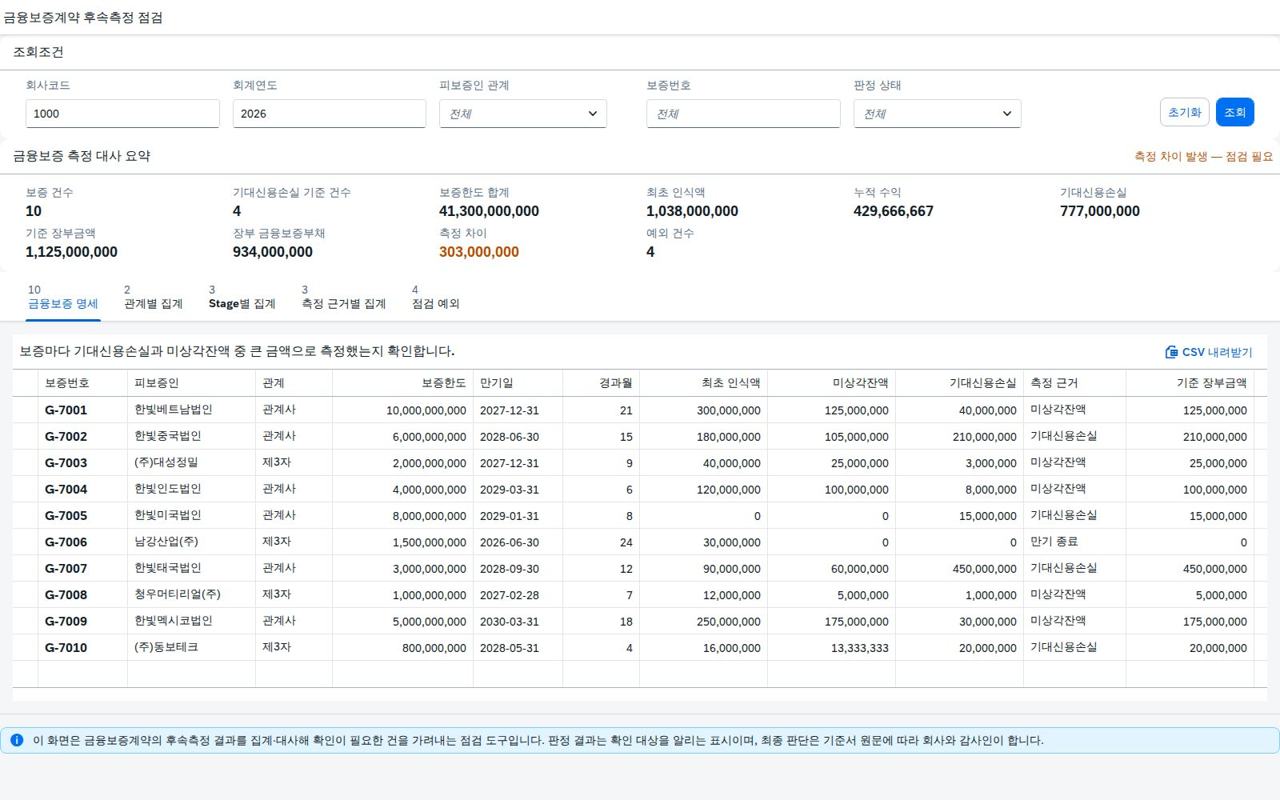Sort by 보증한도 column header
The height and width of the screenshot is (800, 1280).
point(403,383)
